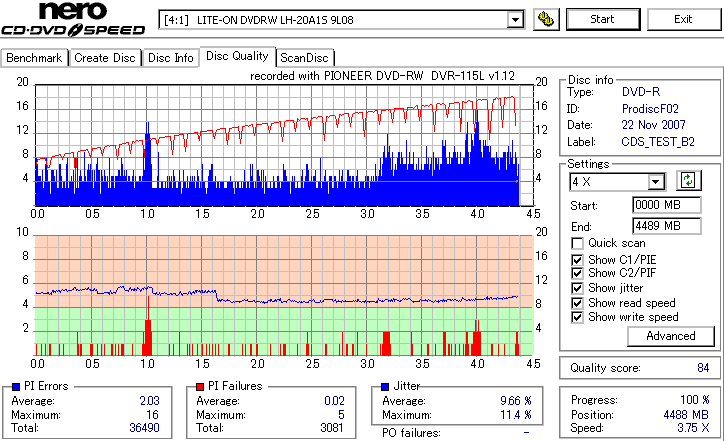Click the Start position field 0000 MB

click(x=666, y=205)
